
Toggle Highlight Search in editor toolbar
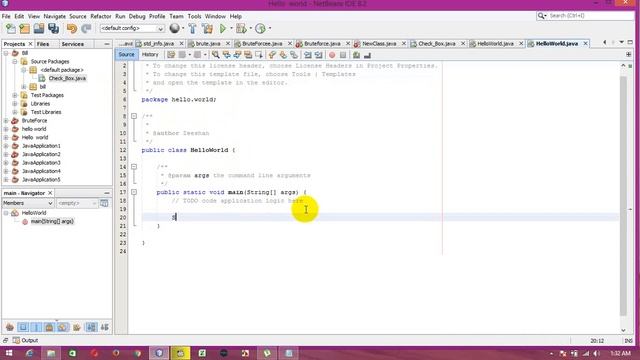point(248,55)
